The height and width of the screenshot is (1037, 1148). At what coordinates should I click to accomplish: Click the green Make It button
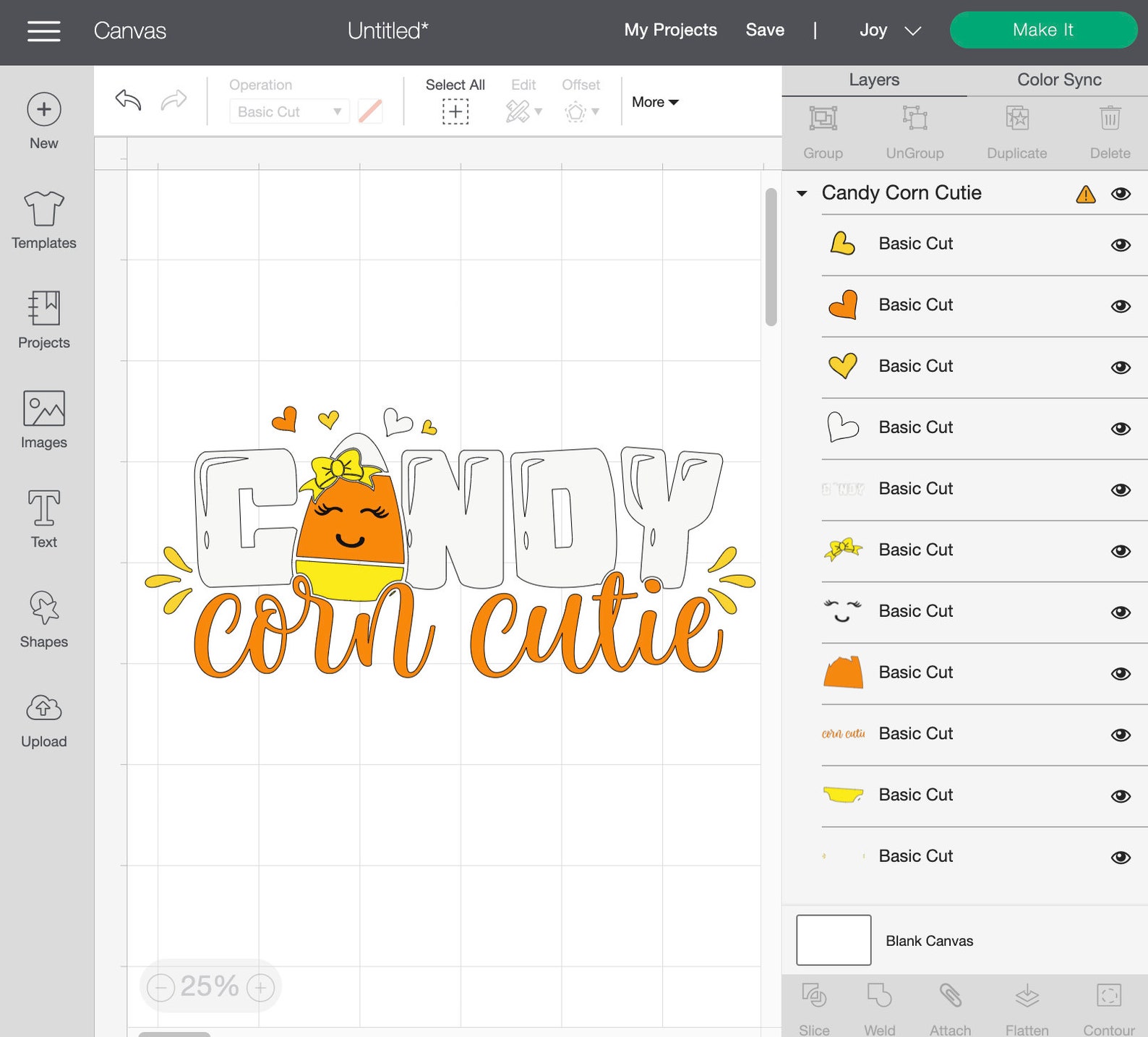1043,30
